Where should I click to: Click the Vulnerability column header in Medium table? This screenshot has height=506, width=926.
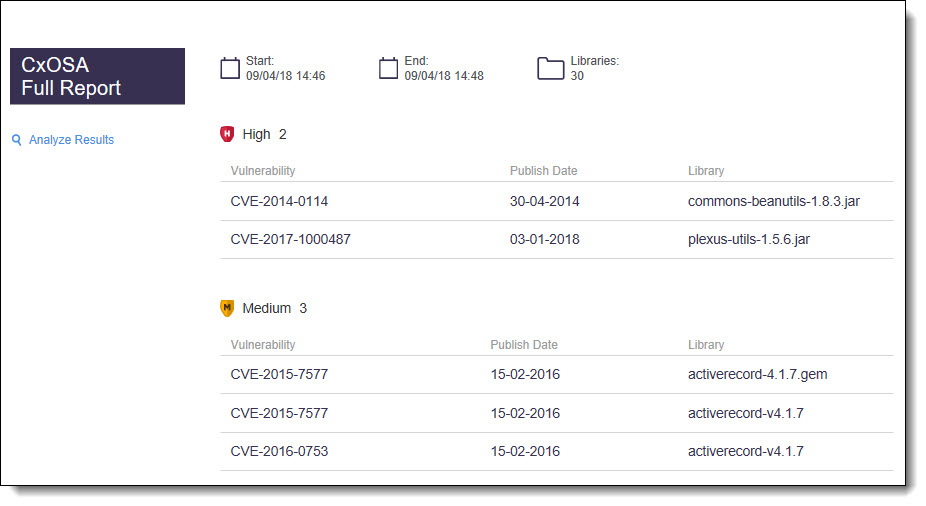(x=263, y=345)
